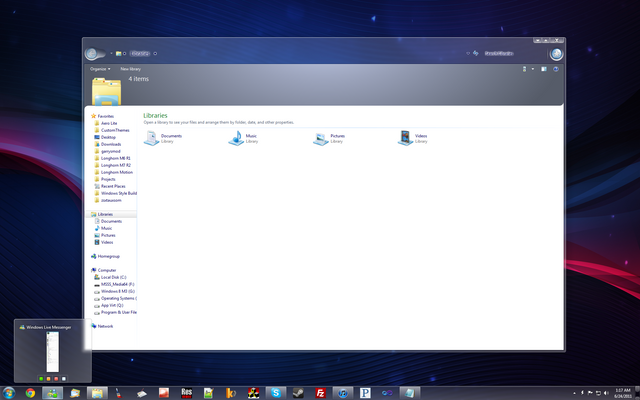Screen dimensions: 640x400
Task: Select the Longhorn Motion favorite folder
Action: click(x=116, y=172)
